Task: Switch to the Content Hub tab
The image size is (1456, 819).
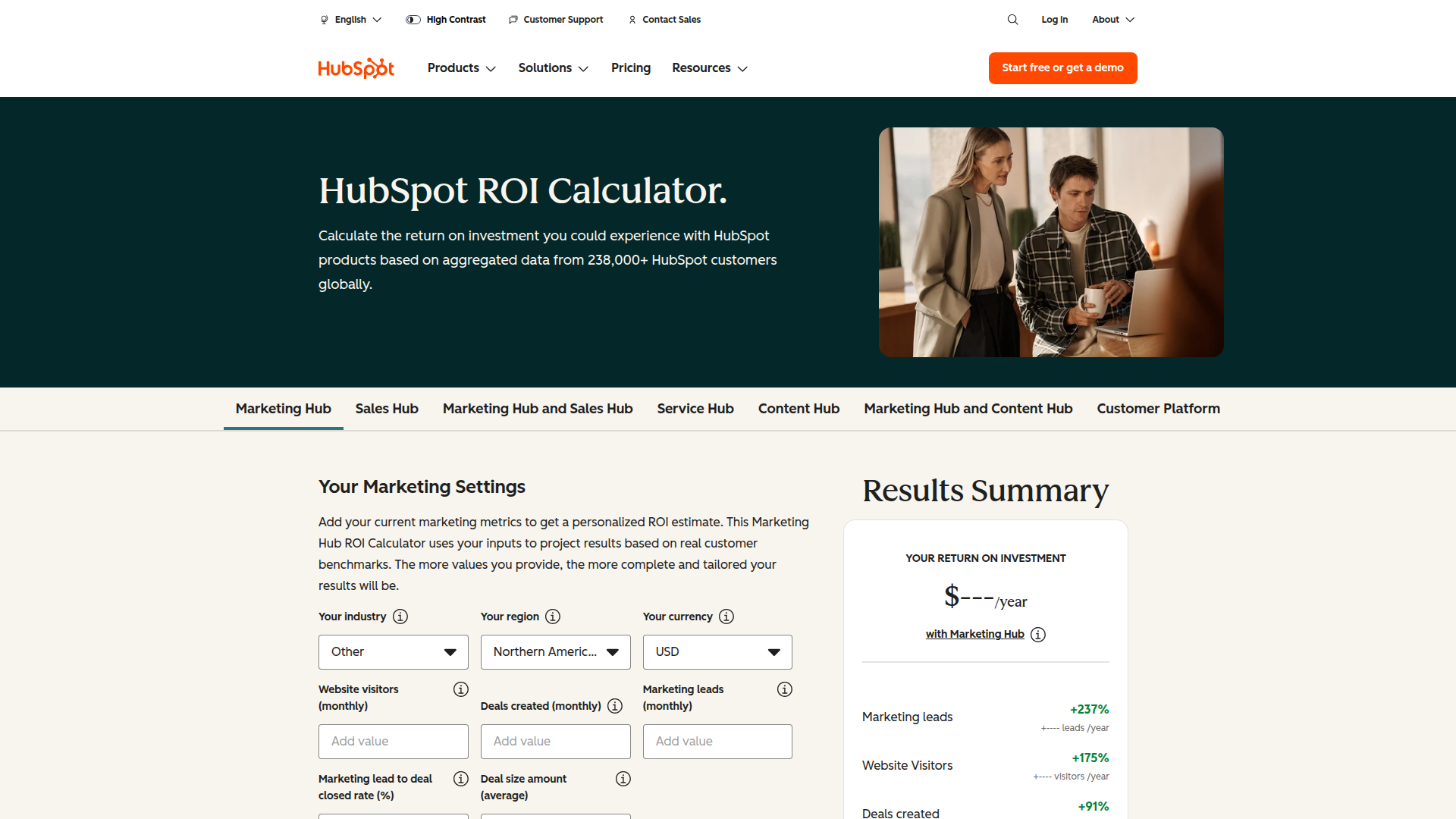Action: (x=799, y=409)
